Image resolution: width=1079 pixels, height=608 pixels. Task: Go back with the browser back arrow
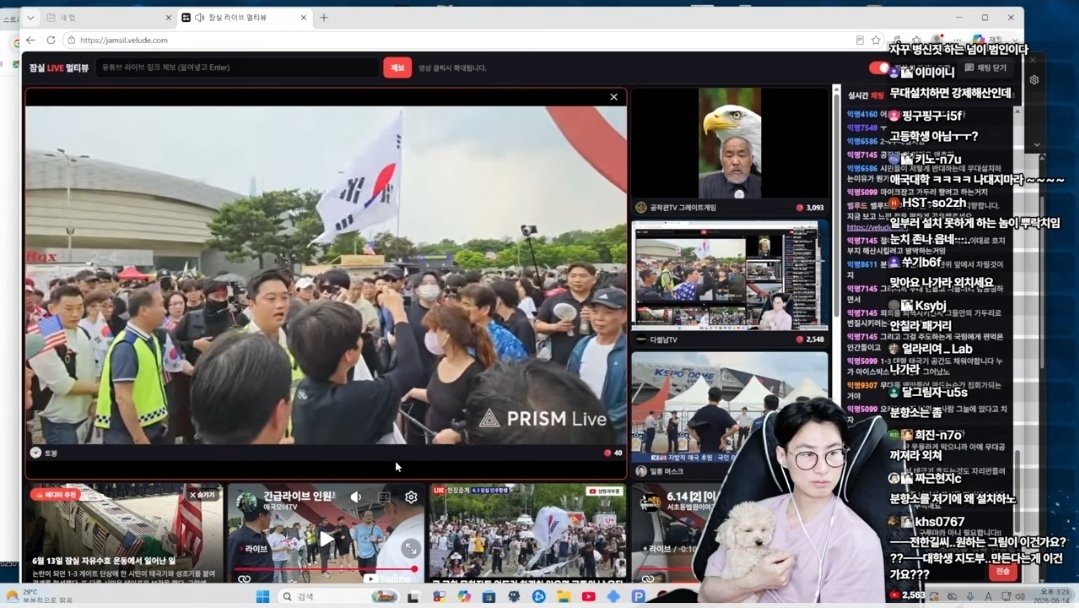31,40
